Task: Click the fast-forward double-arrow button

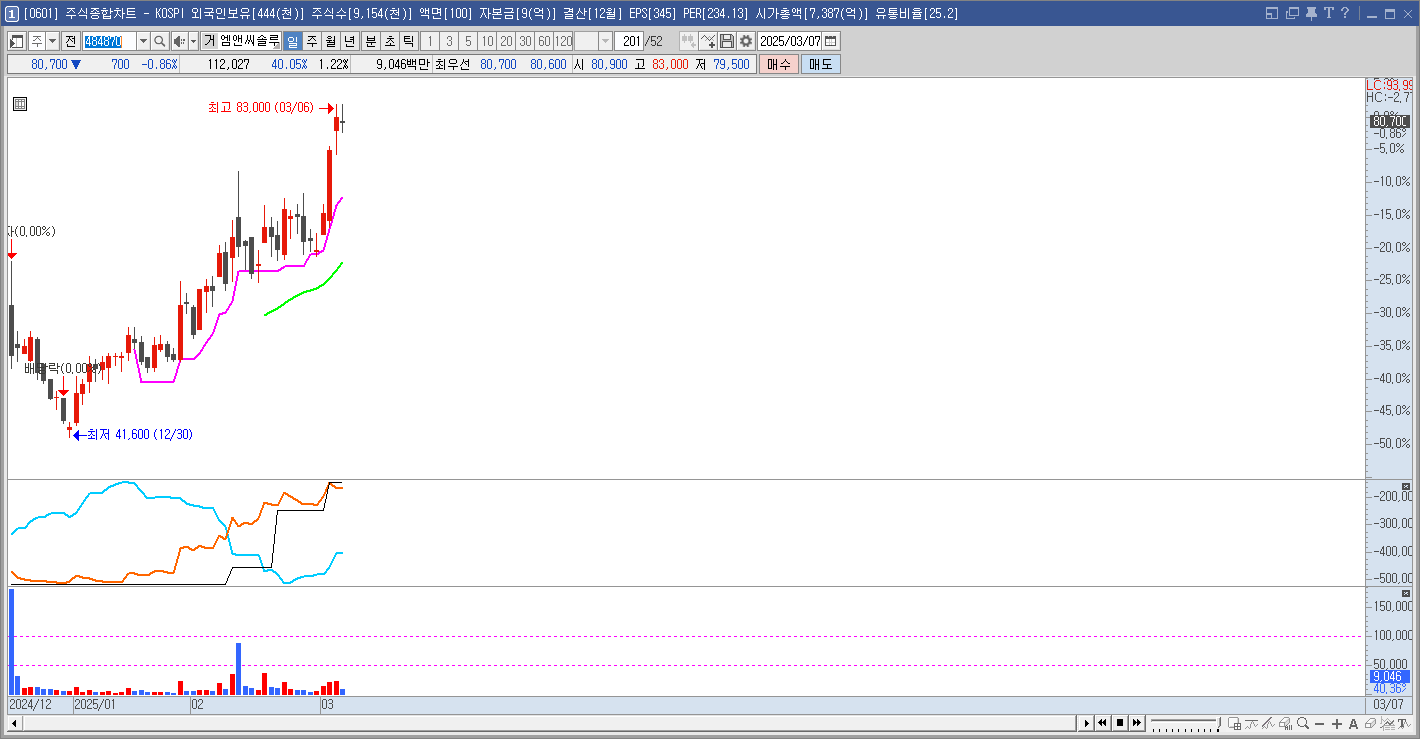Action: pyautogui.click(x=1137, y=723)
